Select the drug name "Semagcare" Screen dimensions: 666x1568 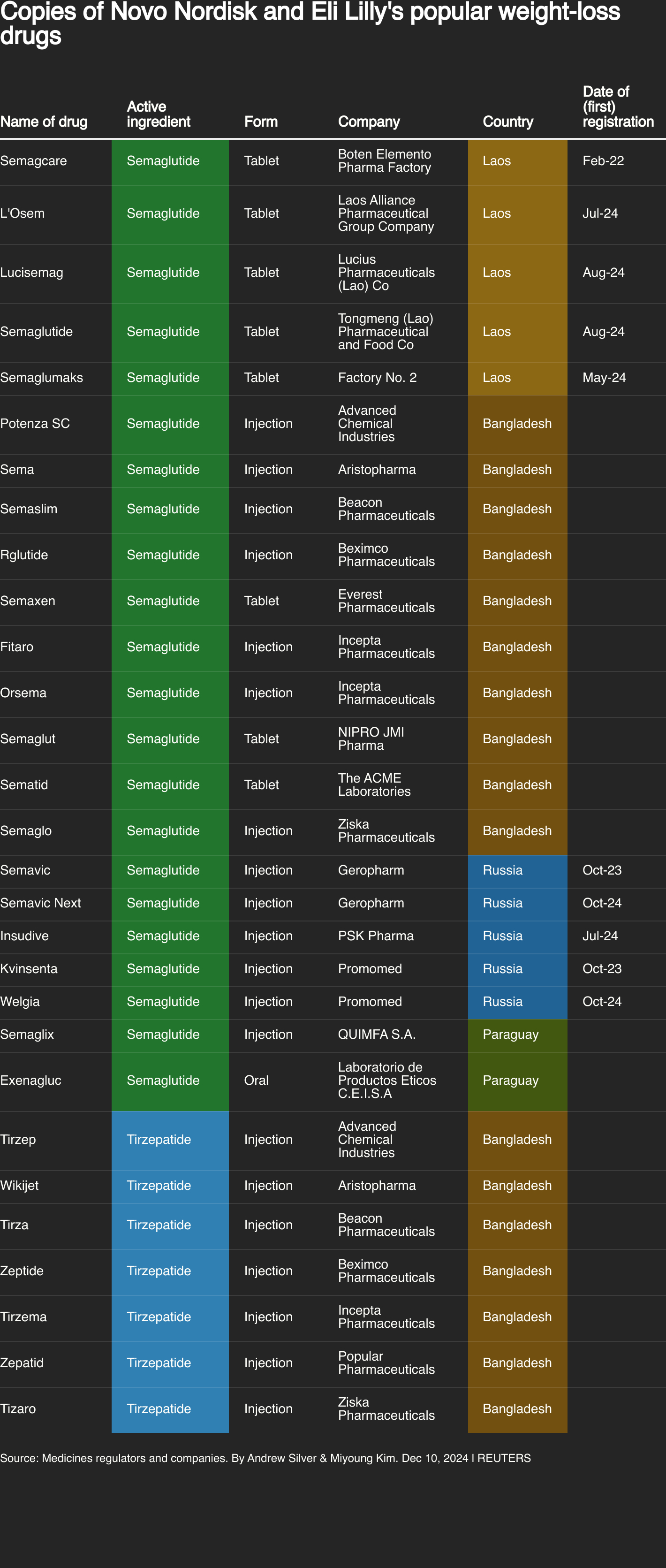point(33,161)
